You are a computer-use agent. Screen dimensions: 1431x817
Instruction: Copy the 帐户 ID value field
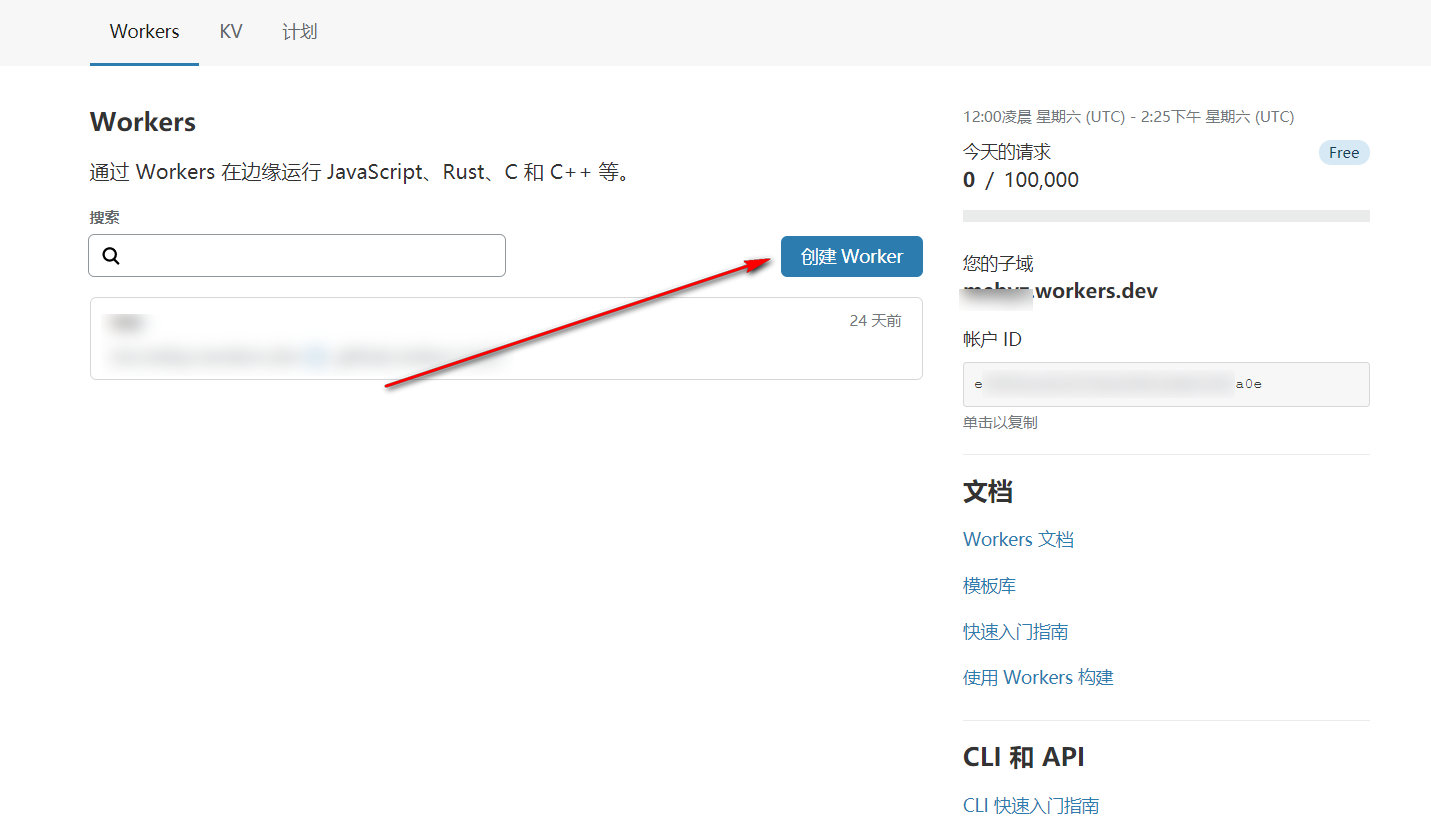(1166, 384)
